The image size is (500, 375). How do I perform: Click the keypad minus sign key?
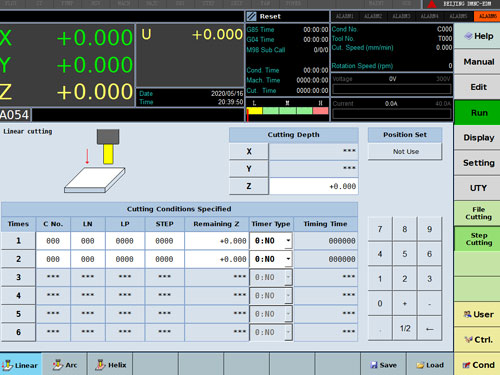coord(430,304)
